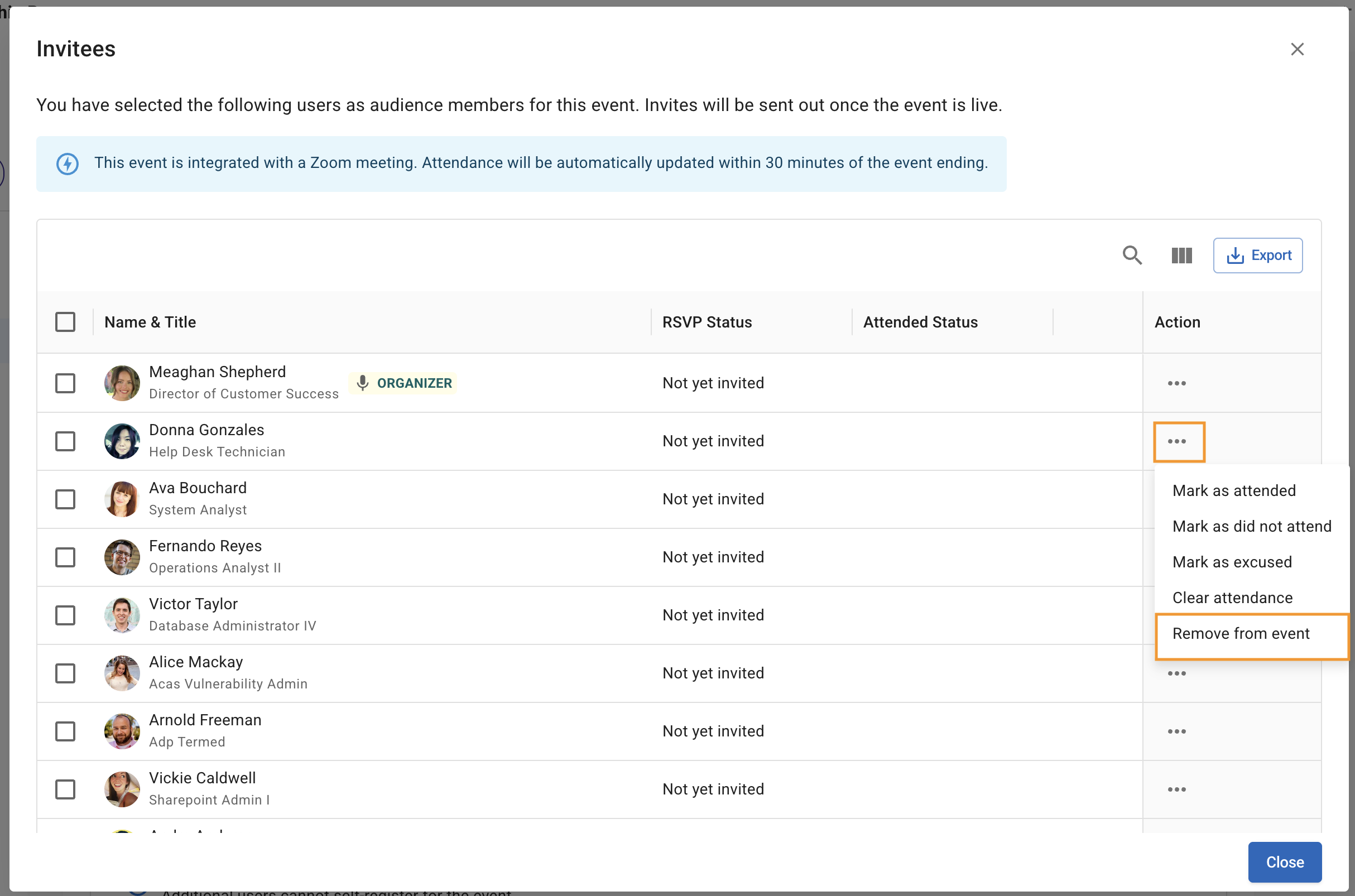Select Ava Bouchard's row checkbox
The width and height of the screenshot is (1355, 896).
(65, 499)
